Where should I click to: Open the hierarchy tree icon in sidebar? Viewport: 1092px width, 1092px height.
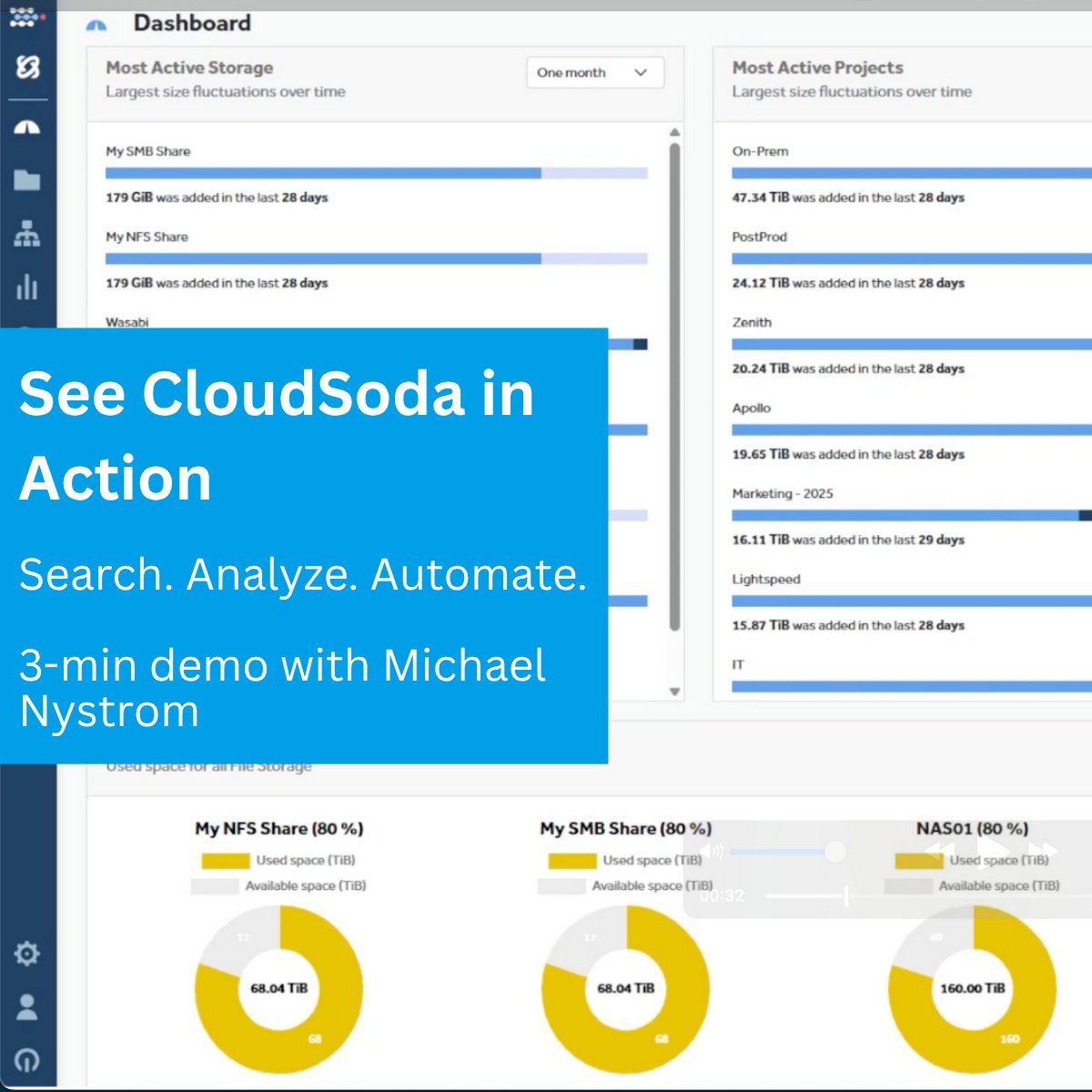coord(27,234)
